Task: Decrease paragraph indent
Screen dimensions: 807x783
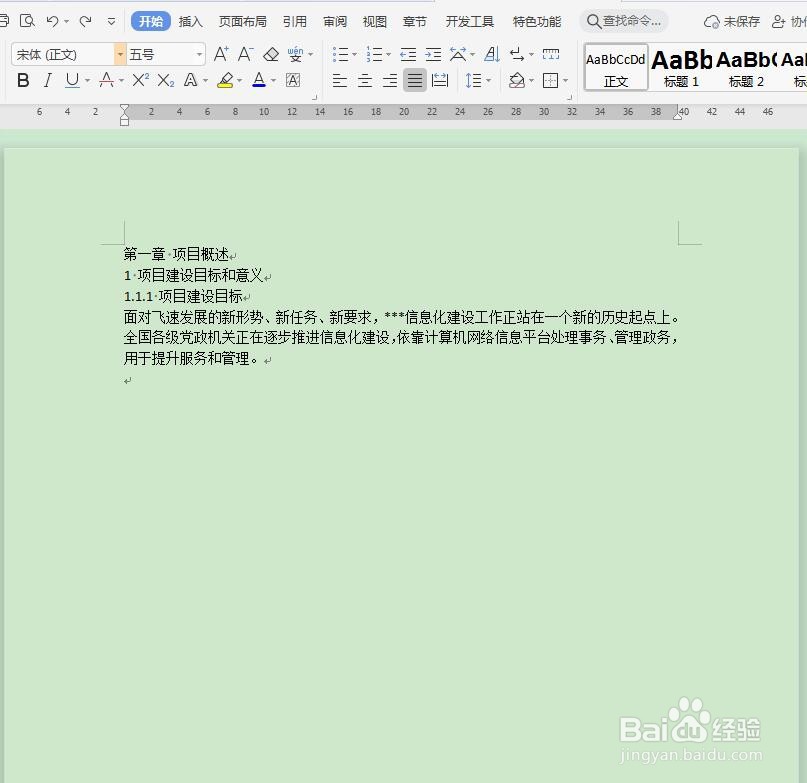Action: coord(408,54)
